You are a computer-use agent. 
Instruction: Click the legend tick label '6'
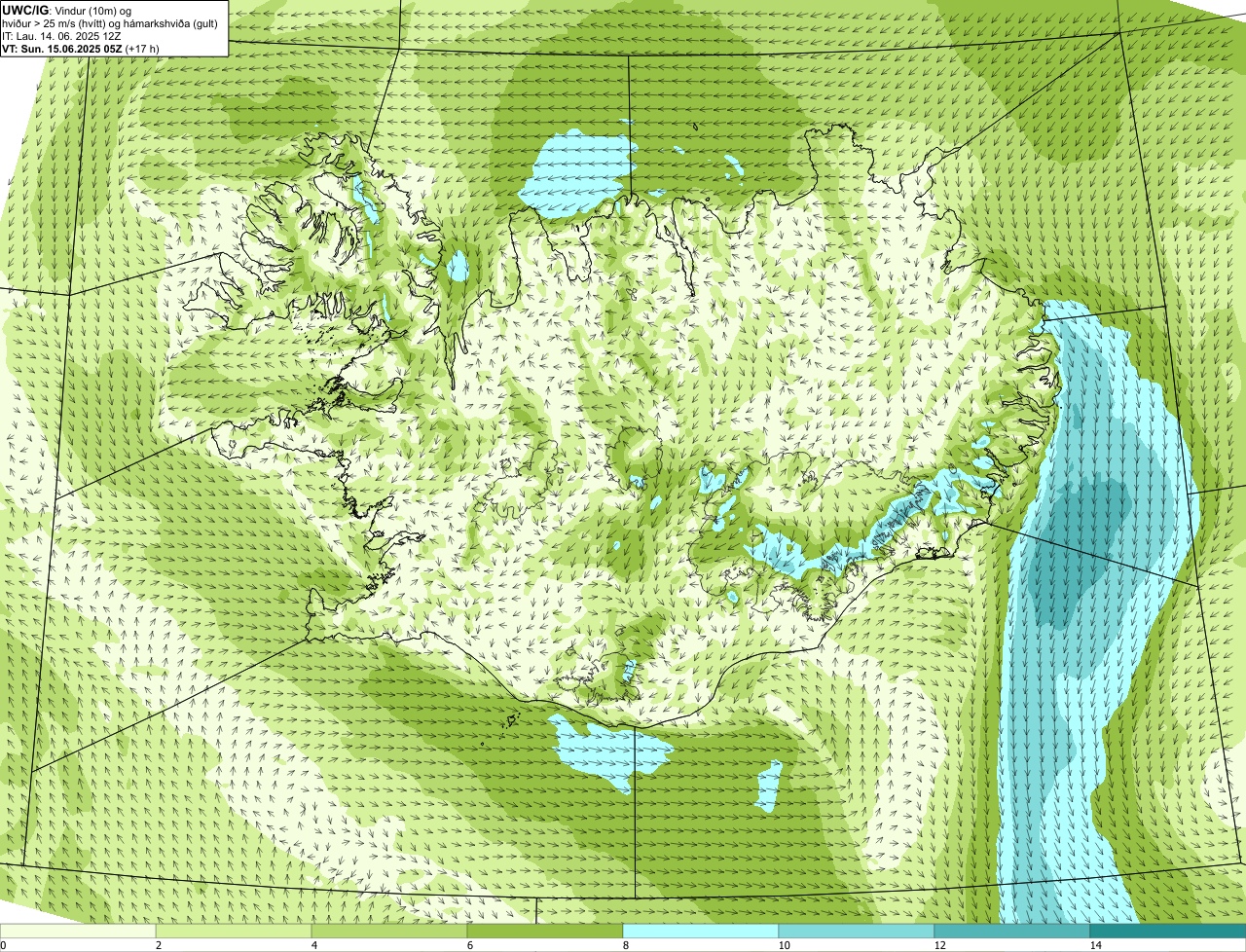(469, 945)
